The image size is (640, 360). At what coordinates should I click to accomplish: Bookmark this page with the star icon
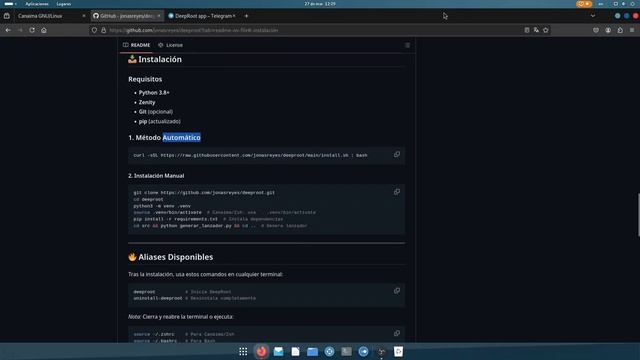[546, 30]
